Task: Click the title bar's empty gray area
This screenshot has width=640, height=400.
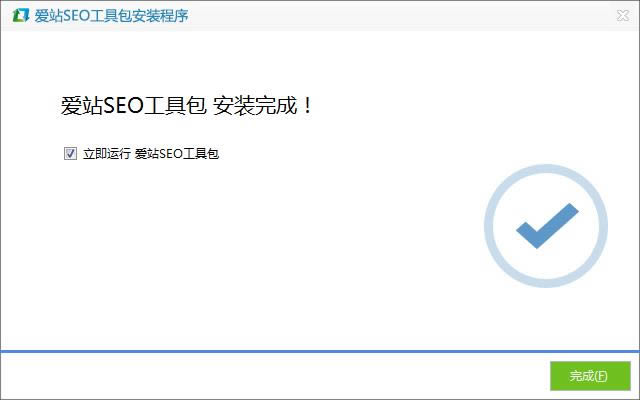Action: click(x=400, y=16)
